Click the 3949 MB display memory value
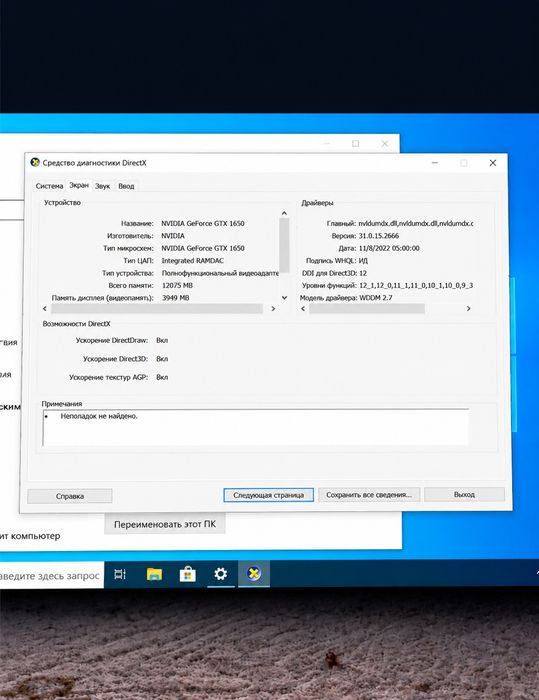This screenshot has height=700, width=539. click(x=175, y=297)
